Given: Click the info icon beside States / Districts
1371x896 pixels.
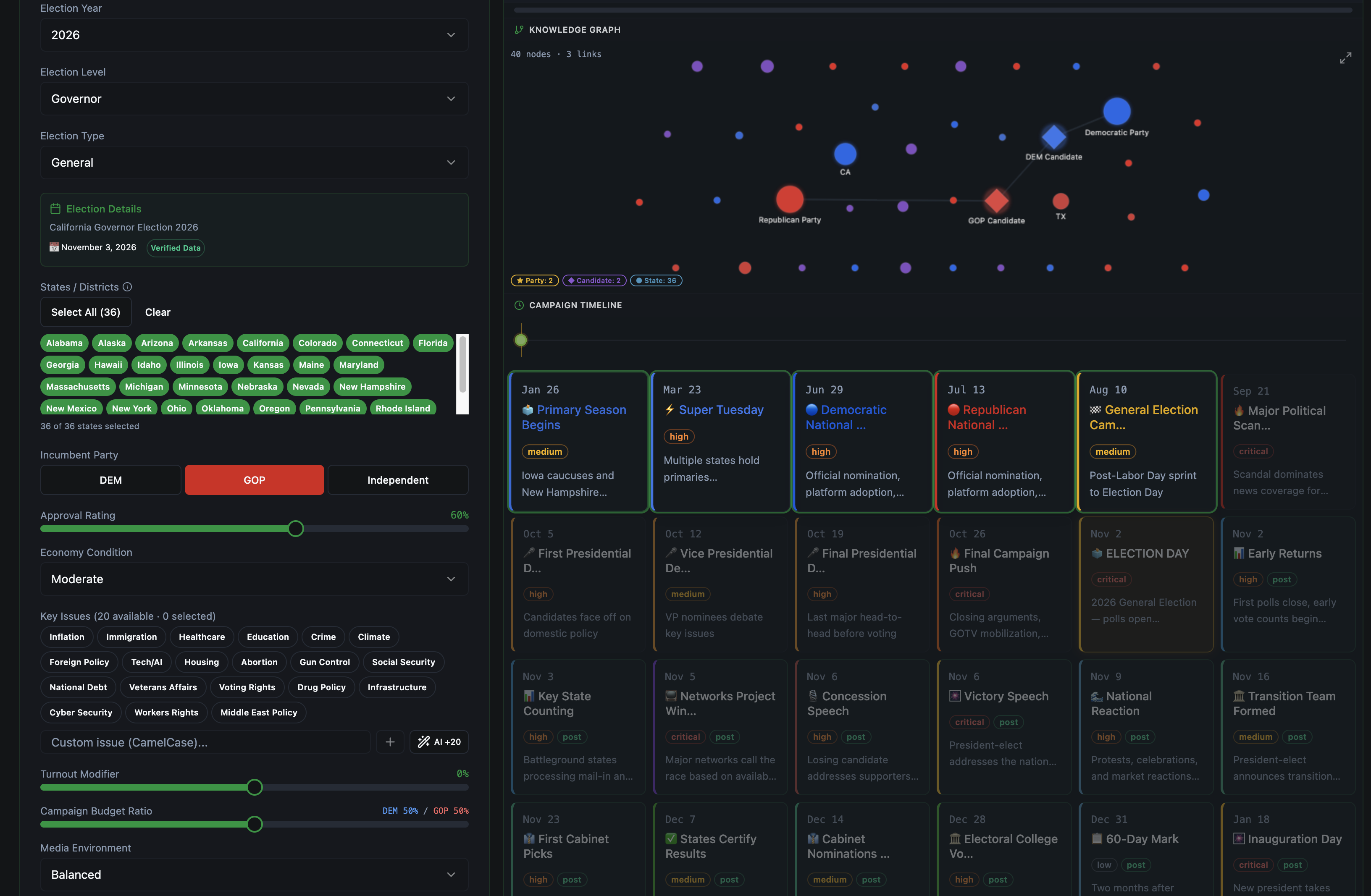Looking at the screenshot, I should pyautogui.click(x=127, y=287).
